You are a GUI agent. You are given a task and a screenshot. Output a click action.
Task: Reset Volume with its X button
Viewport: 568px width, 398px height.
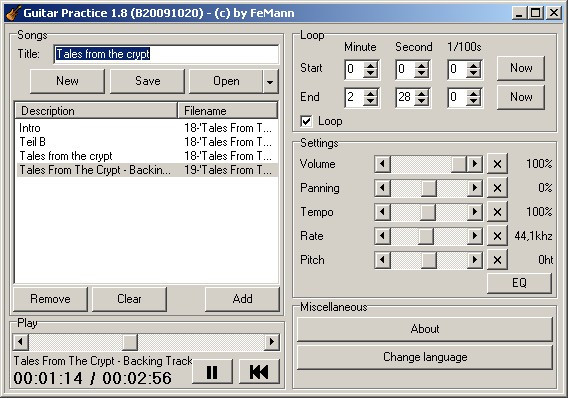[497, 164]
